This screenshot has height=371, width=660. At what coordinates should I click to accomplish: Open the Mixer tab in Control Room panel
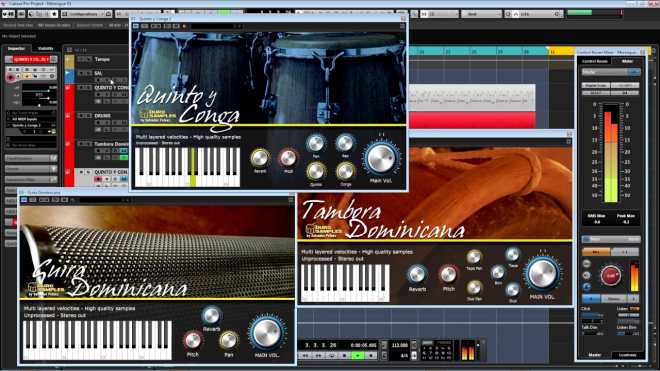pos(627,61)
